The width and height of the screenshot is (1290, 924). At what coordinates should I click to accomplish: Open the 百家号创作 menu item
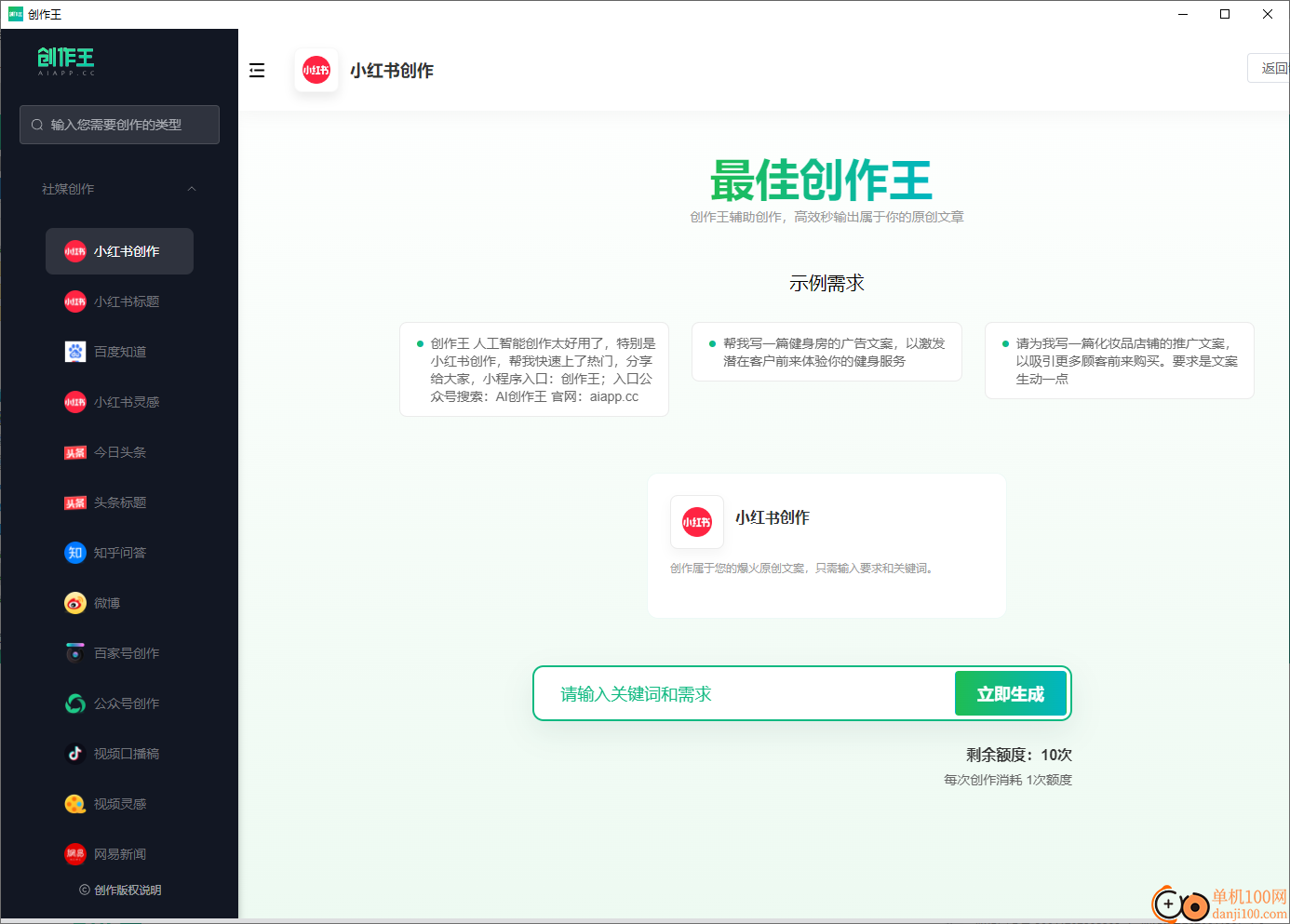pos(119,653)
